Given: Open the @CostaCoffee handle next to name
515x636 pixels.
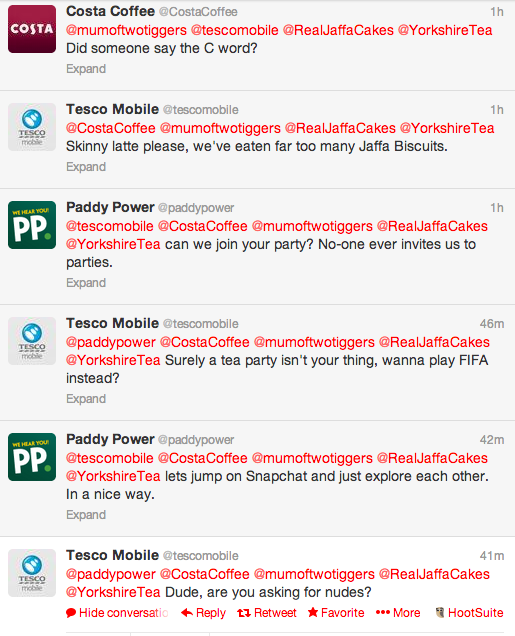Looking at the screenshot, I should [x=198, y=12].
